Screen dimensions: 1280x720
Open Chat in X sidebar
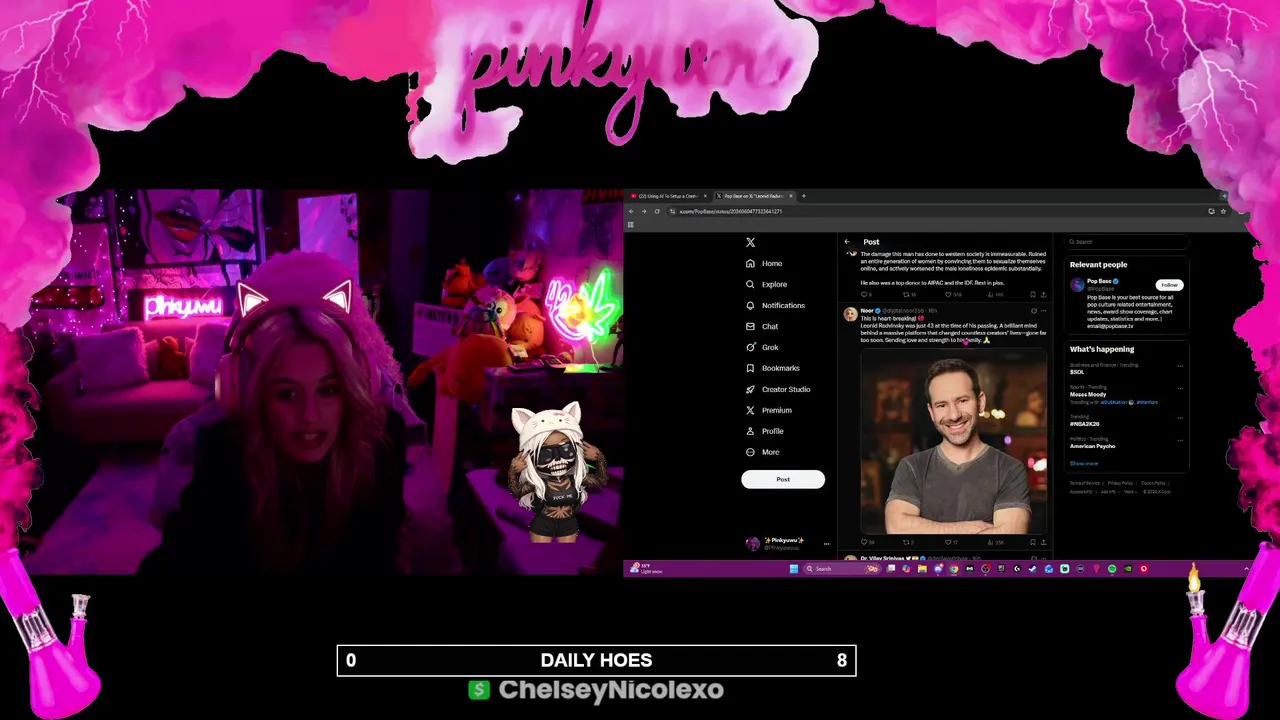762,326
